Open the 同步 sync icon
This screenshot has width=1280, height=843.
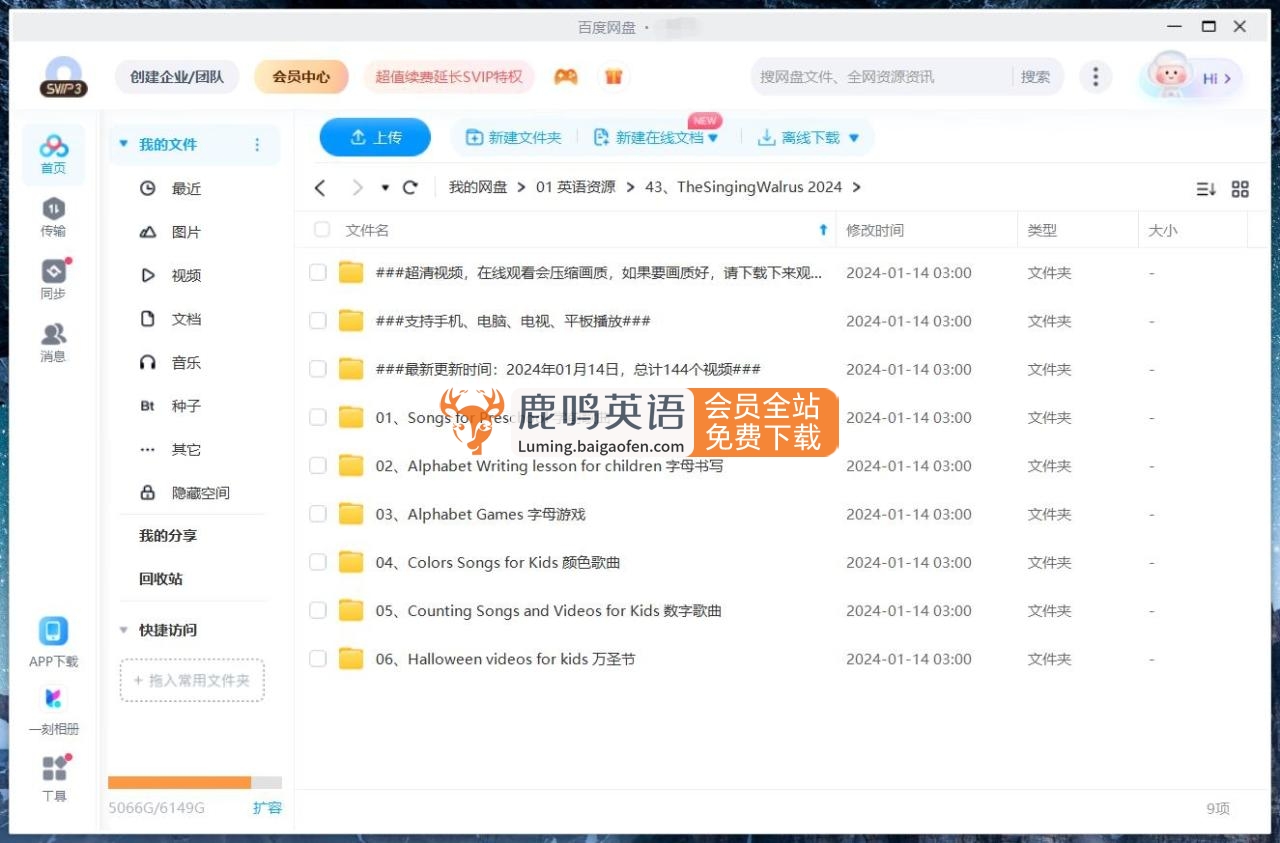tap(53, 279)
